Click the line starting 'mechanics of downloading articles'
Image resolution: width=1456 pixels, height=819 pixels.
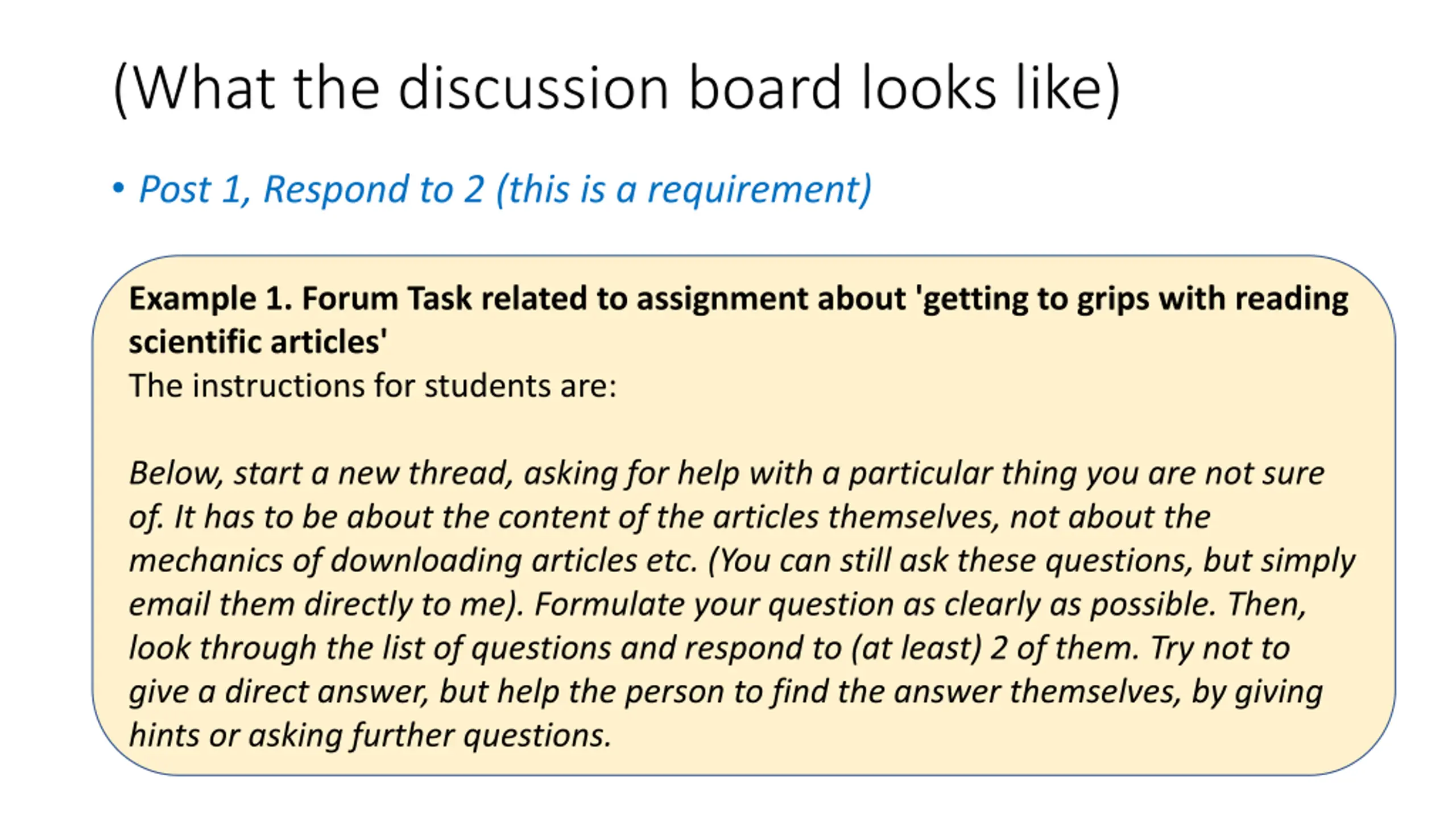tap(742, 561)
